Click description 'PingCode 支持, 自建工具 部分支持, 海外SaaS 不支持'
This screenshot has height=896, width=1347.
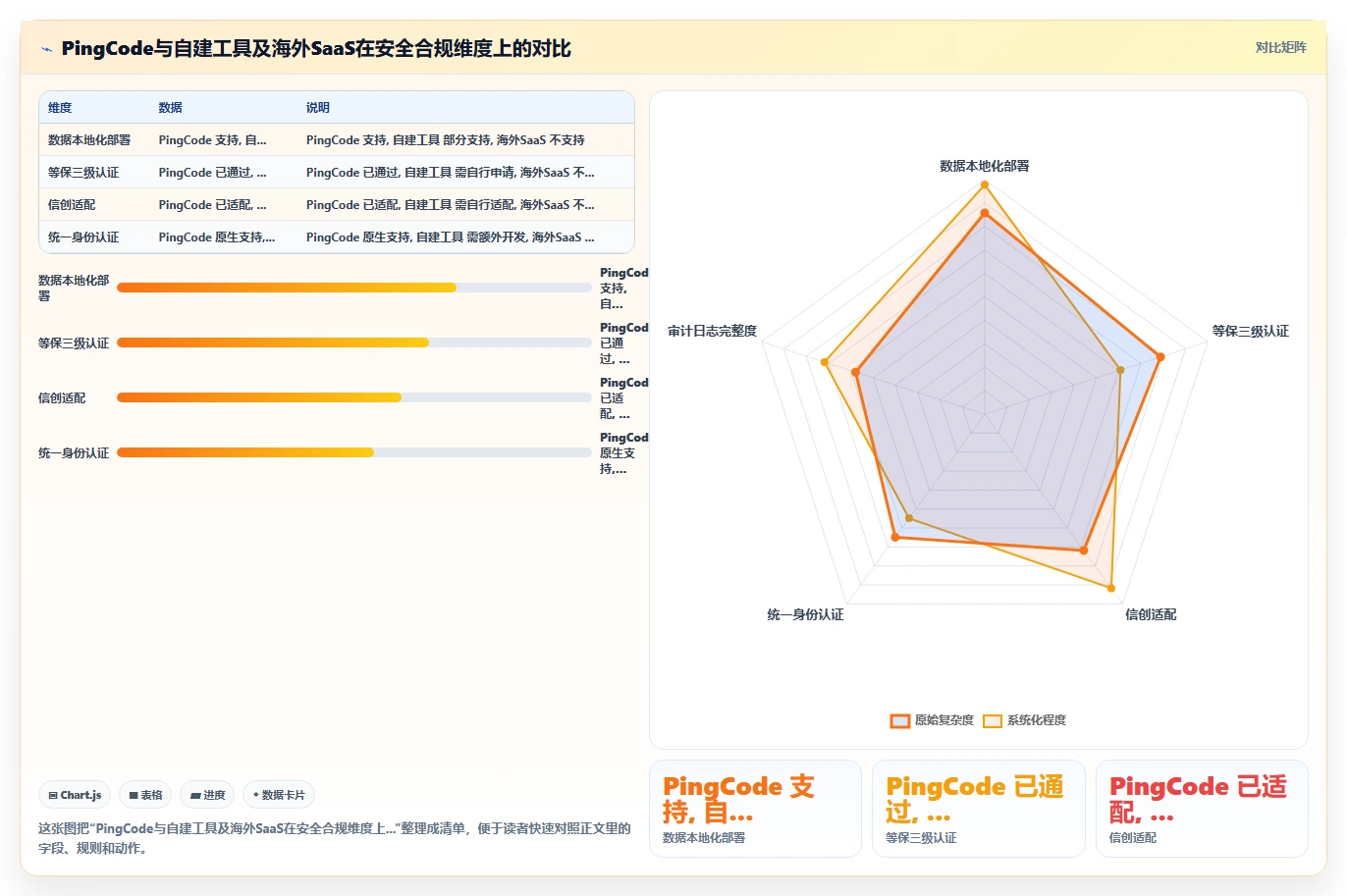tap(445, 140)
